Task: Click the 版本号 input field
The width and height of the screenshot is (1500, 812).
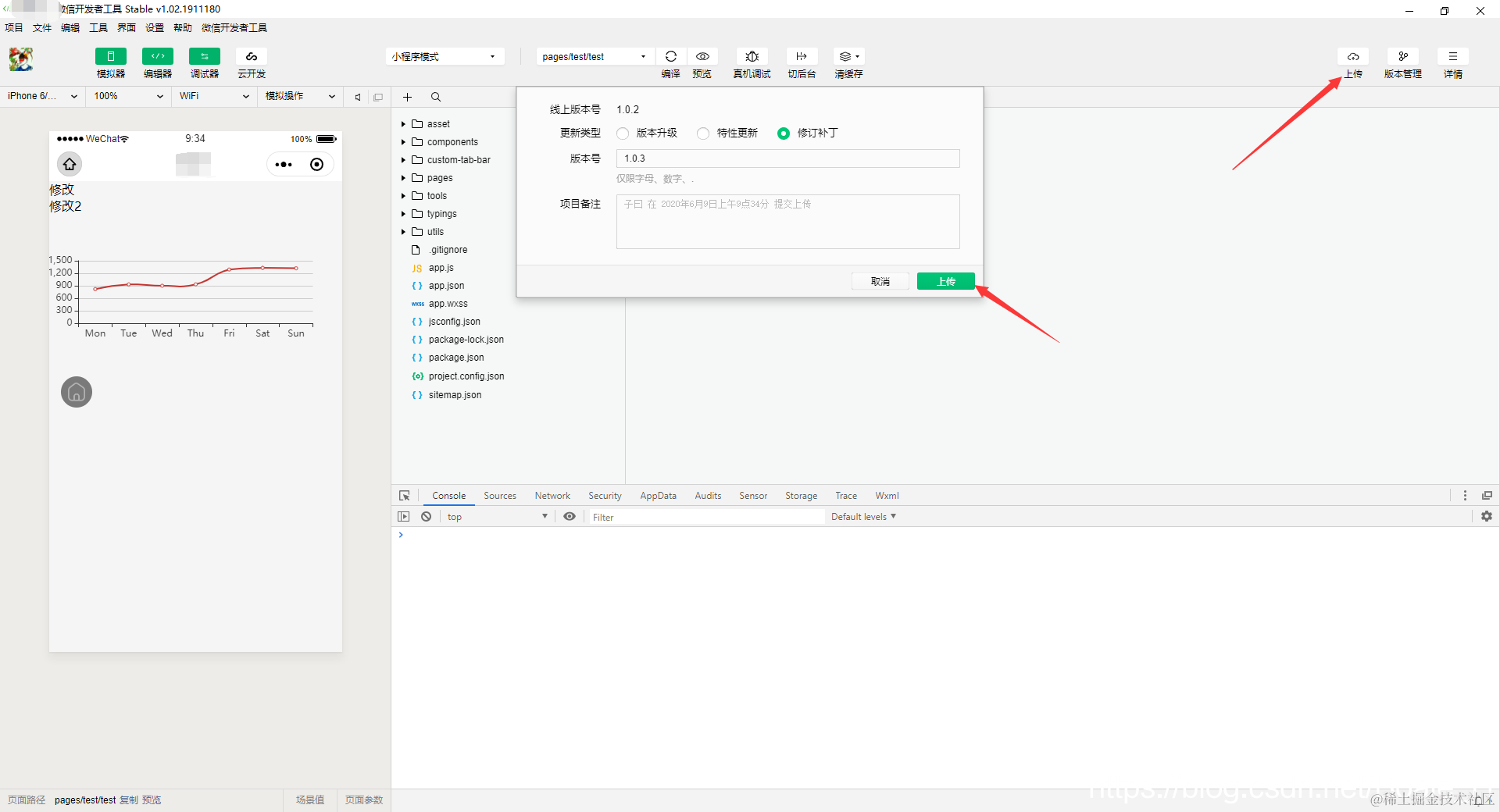Action: click(787, 158)
